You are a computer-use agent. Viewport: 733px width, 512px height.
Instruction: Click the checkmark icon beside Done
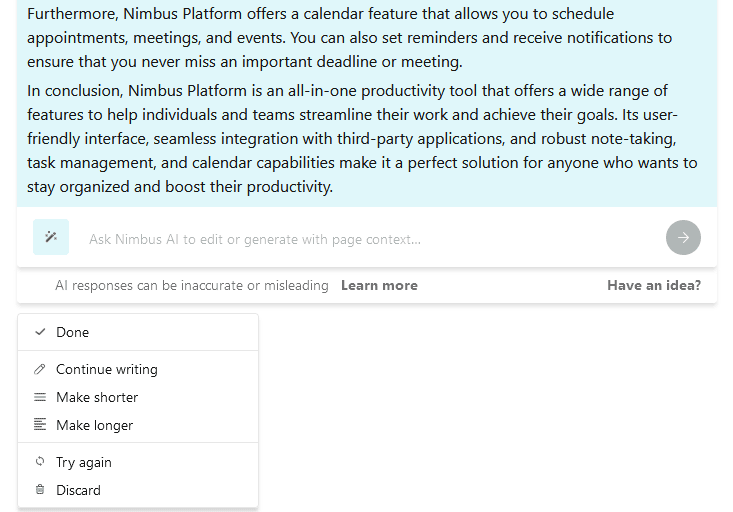40,332
